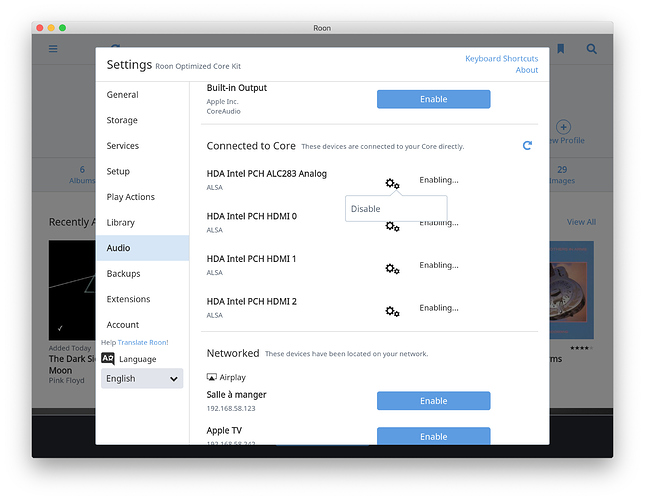Click the HDA Intel PCH ALC283 Analog device name
Screen dimensions: 645x500
pos(267,174)
